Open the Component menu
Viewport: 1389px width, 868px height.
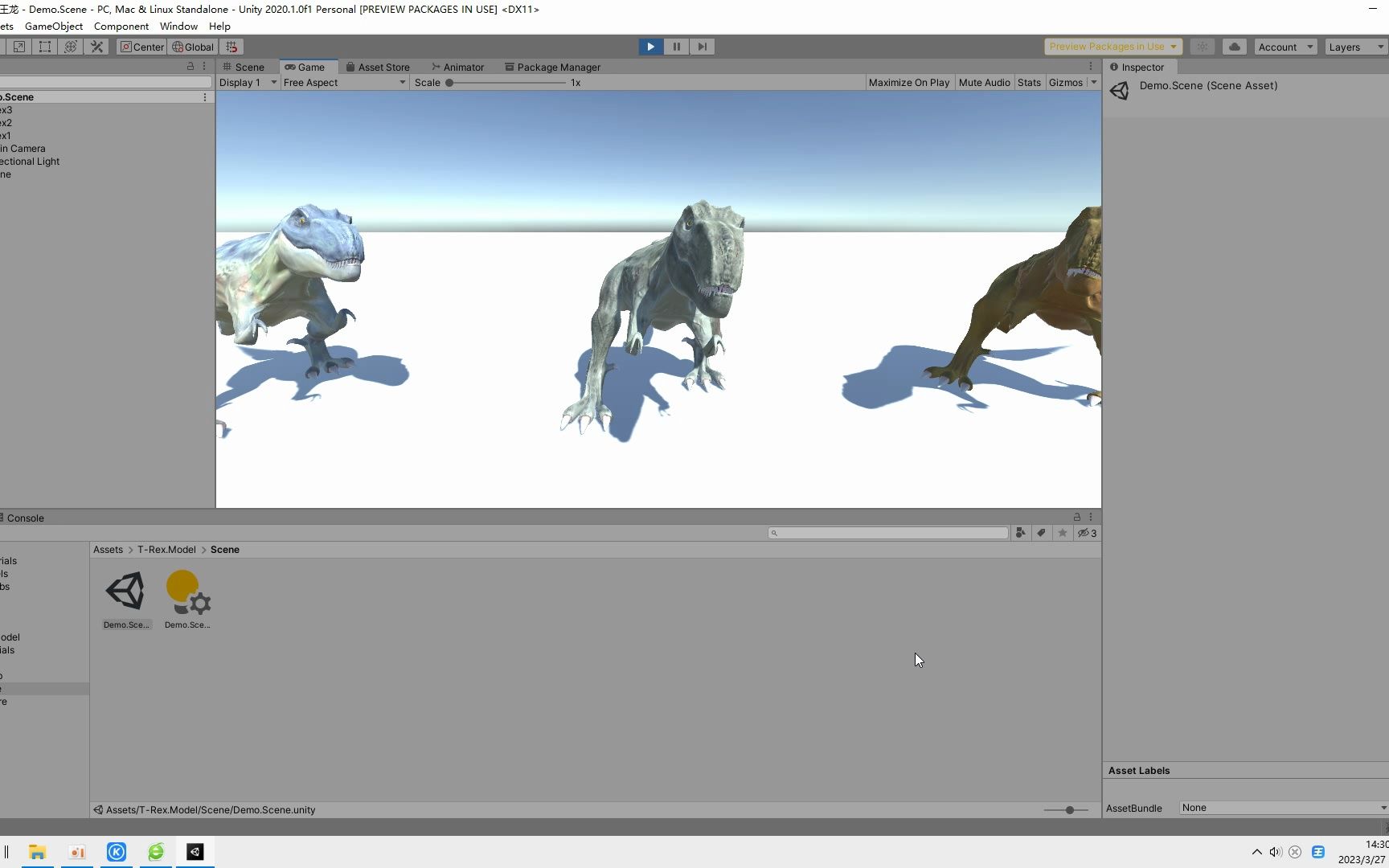coord(121,26)
